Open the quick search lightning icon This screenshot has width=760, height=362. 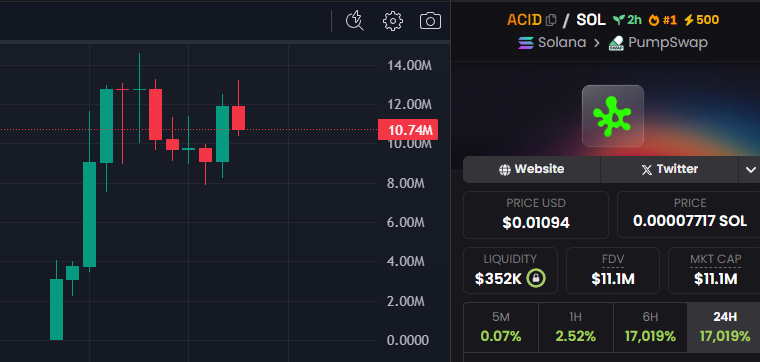click(355, 21)
